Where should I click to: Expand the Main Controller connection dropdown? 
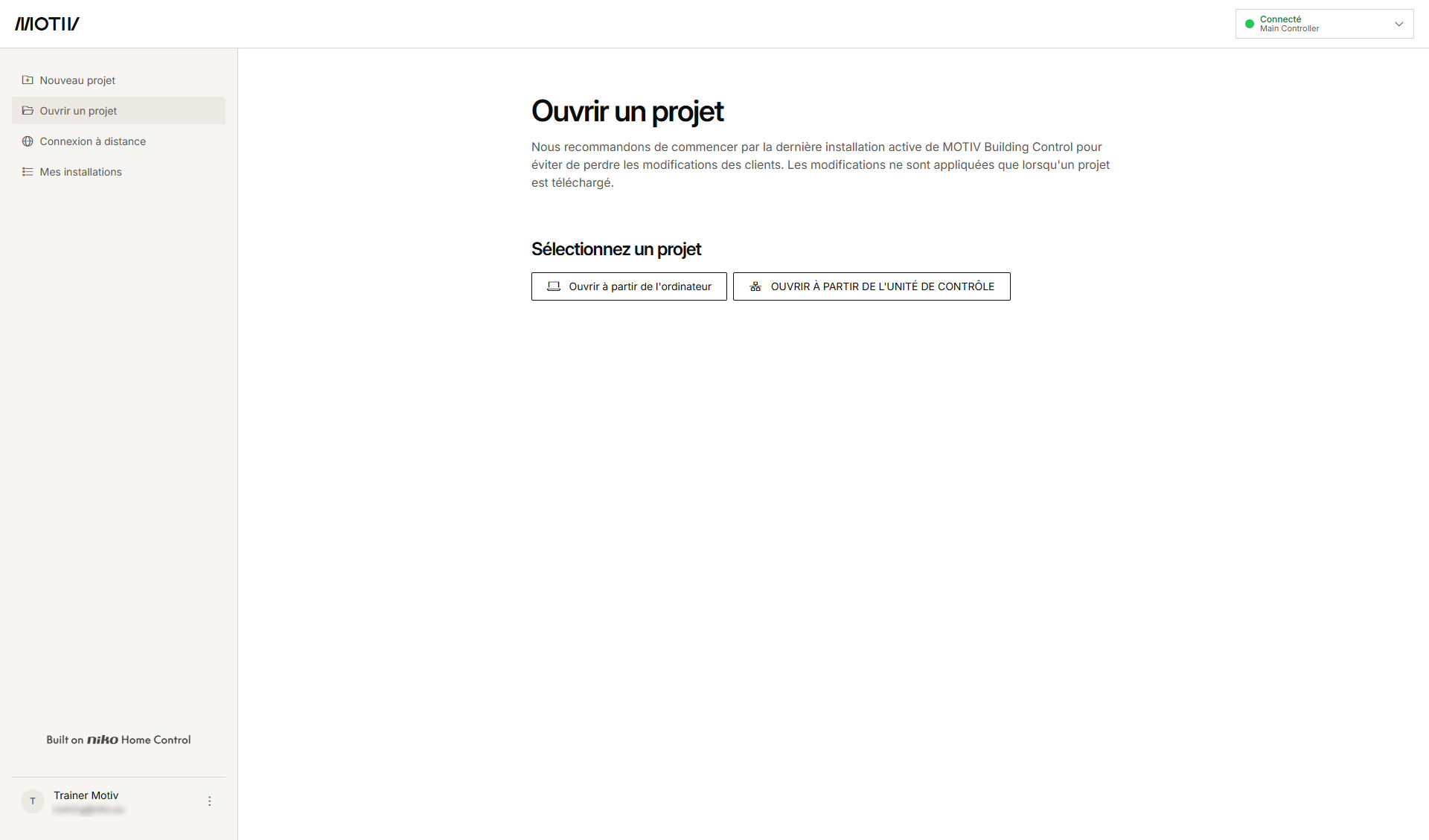(x=1399, y=24)
